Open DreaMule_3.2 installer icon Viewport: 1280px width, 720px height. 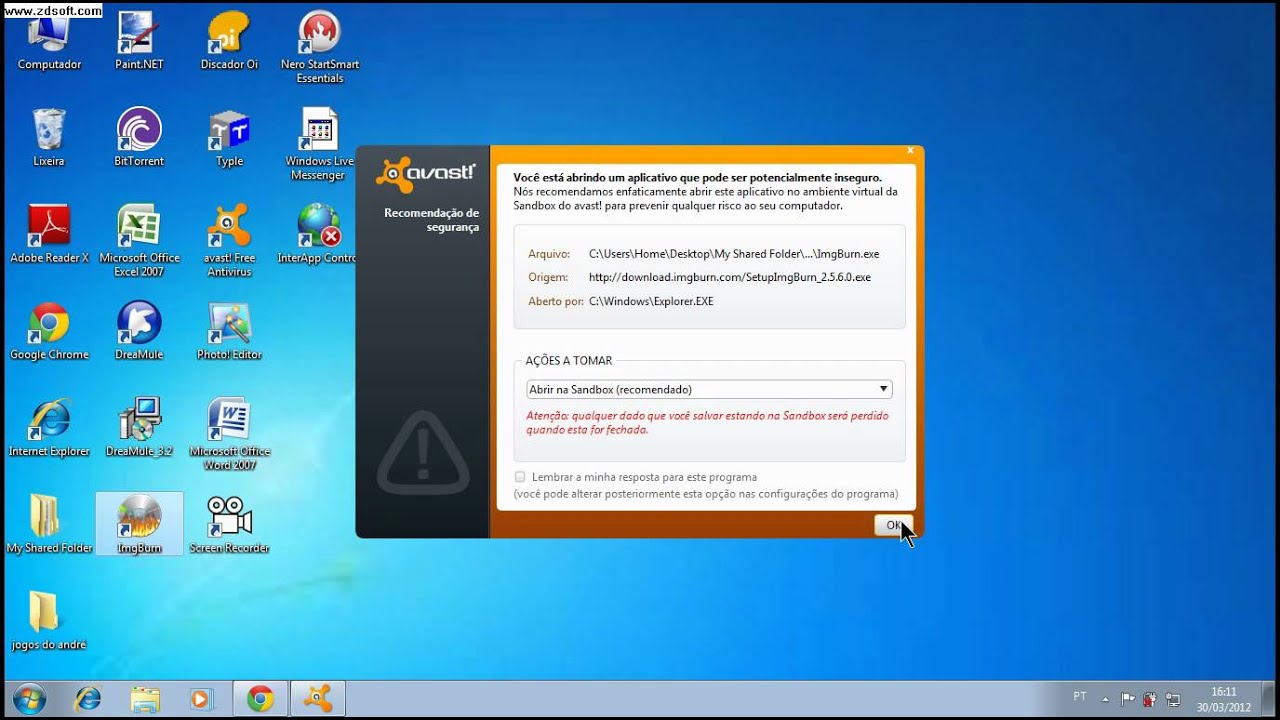coord(139,428)
